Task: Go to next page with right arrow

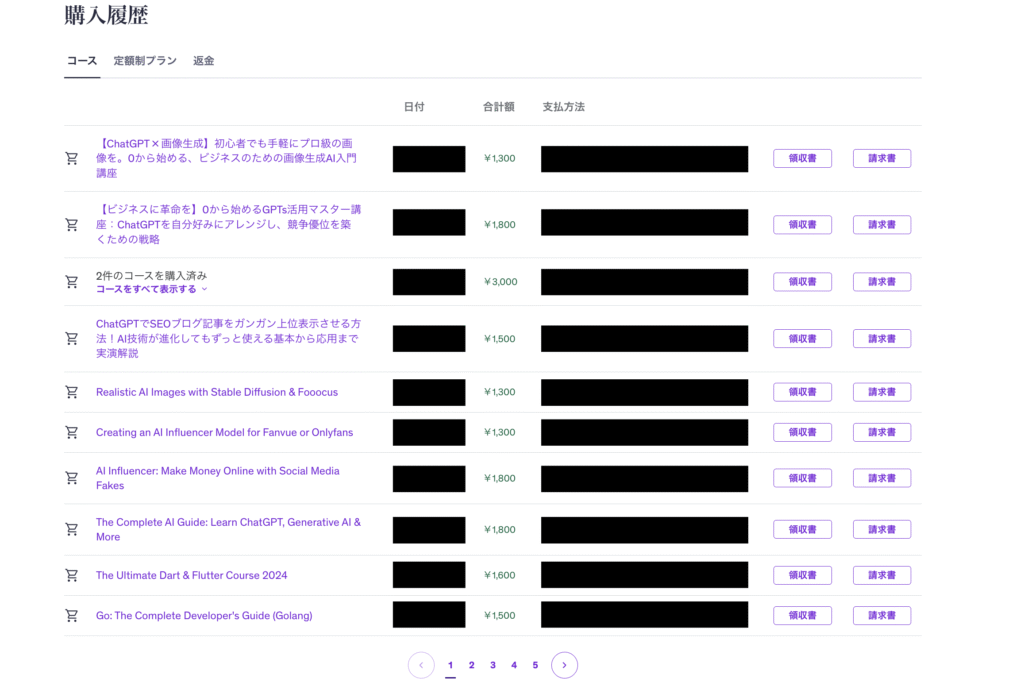Action: coord(564,665)
